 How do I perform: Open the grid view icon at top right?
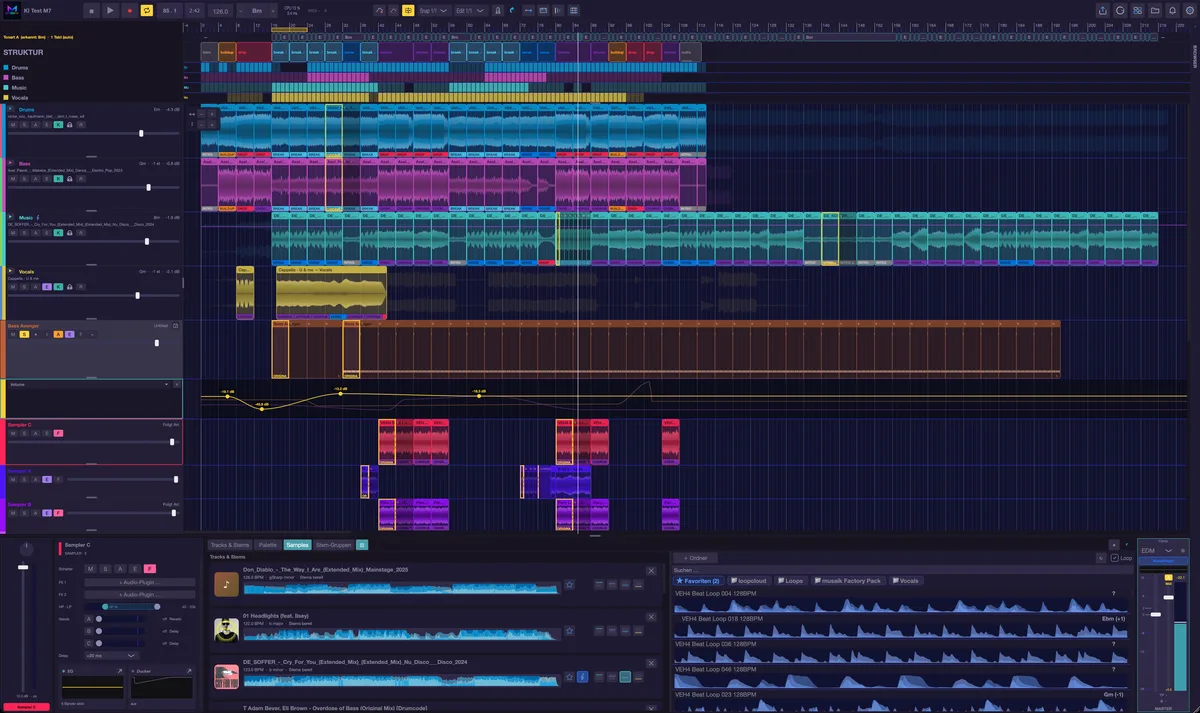tap(1138, 10)
